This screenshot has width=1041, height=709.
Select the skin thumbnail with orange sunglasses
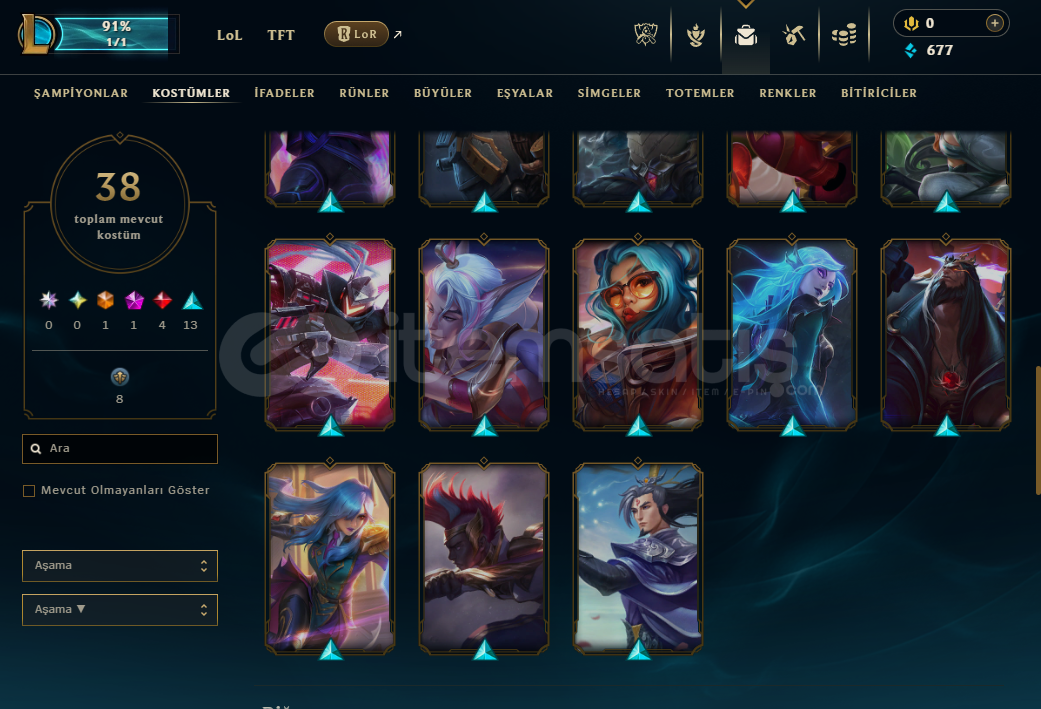tap(637, 334)
